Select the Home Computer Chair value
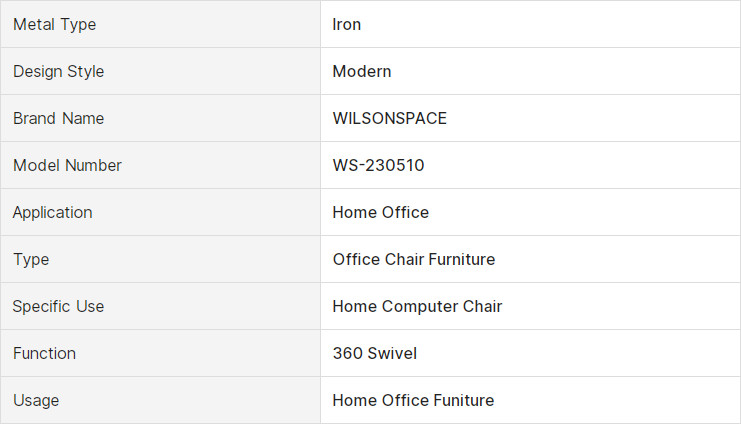Image resolution: width=741 pixels, height=425 pixels. tap(417, 306)
